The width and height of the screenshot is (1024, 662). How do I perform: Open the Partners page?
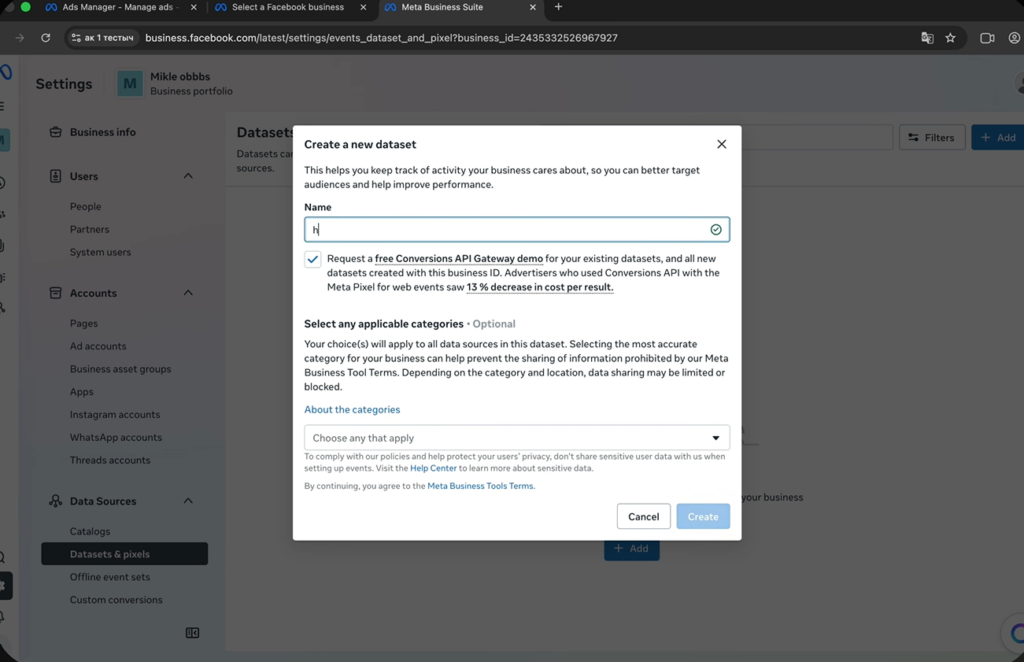point(89,229)
